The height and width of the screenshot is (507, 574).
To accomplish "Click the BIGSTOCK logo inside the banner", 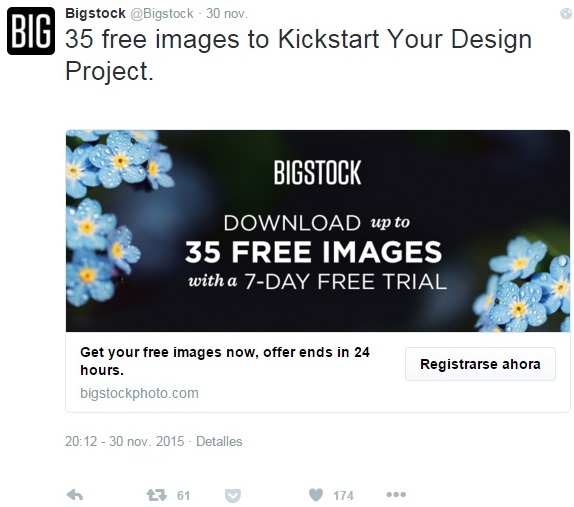I will [x=317, y=172].
